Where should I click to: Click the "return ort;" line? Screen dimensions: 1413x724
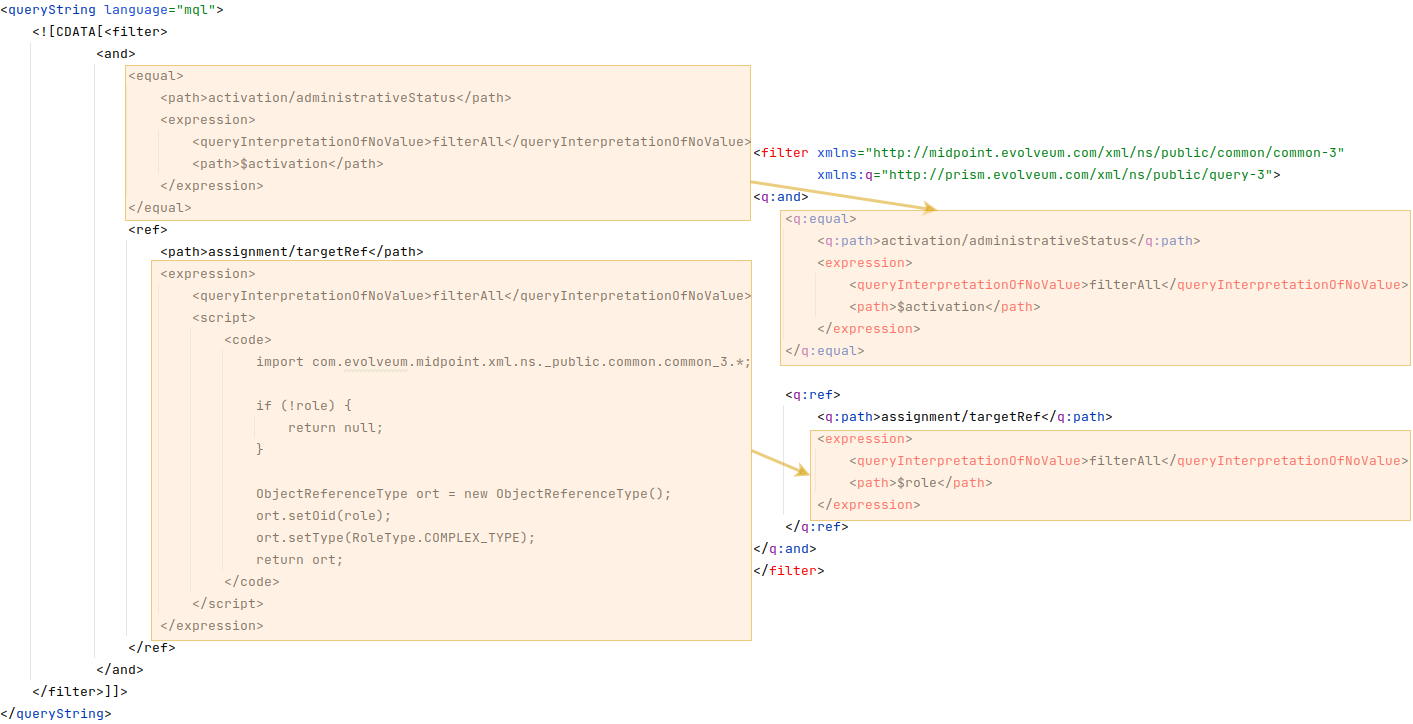pyautogui.click(x=299, y=560)
